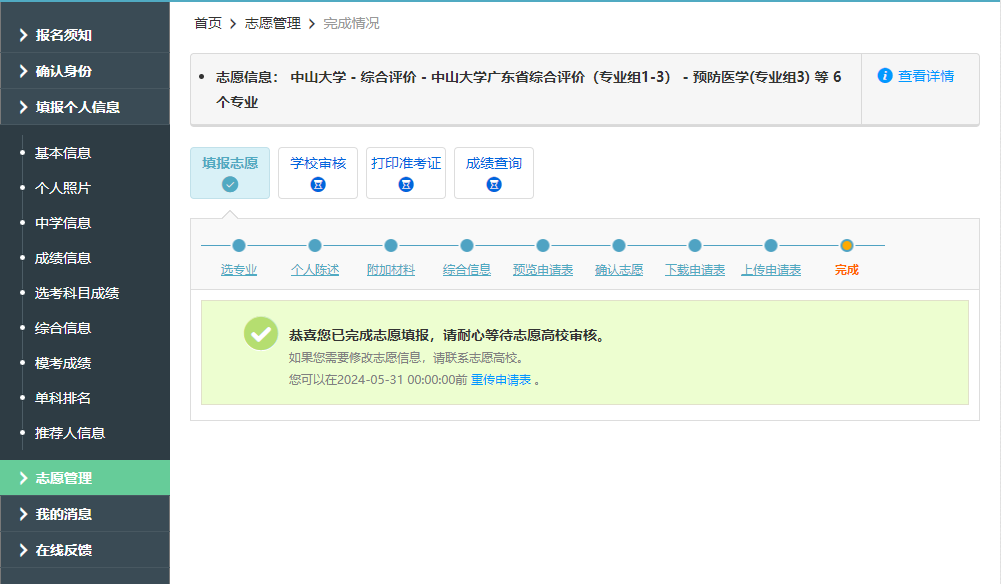This screenshot has height=584, width=1001.
Task: Open the 下载申请表 step link
Action: point(695,270)
